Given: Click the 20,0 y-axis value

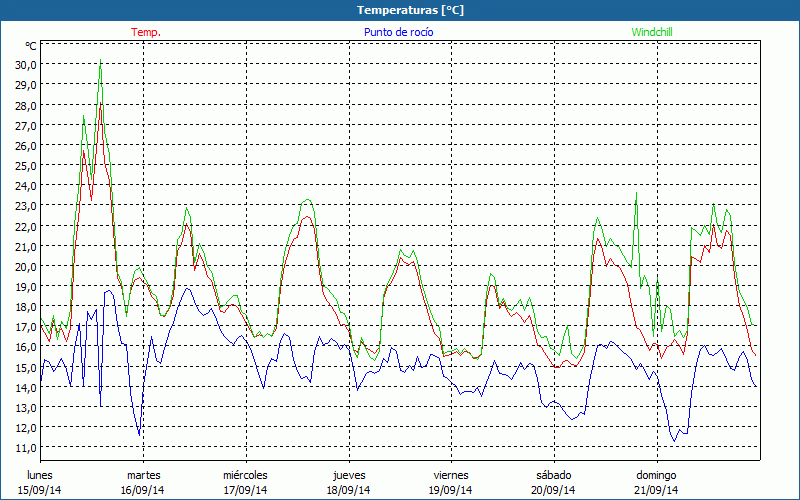Looking at the screenshot, I should [x=25, y=266].
